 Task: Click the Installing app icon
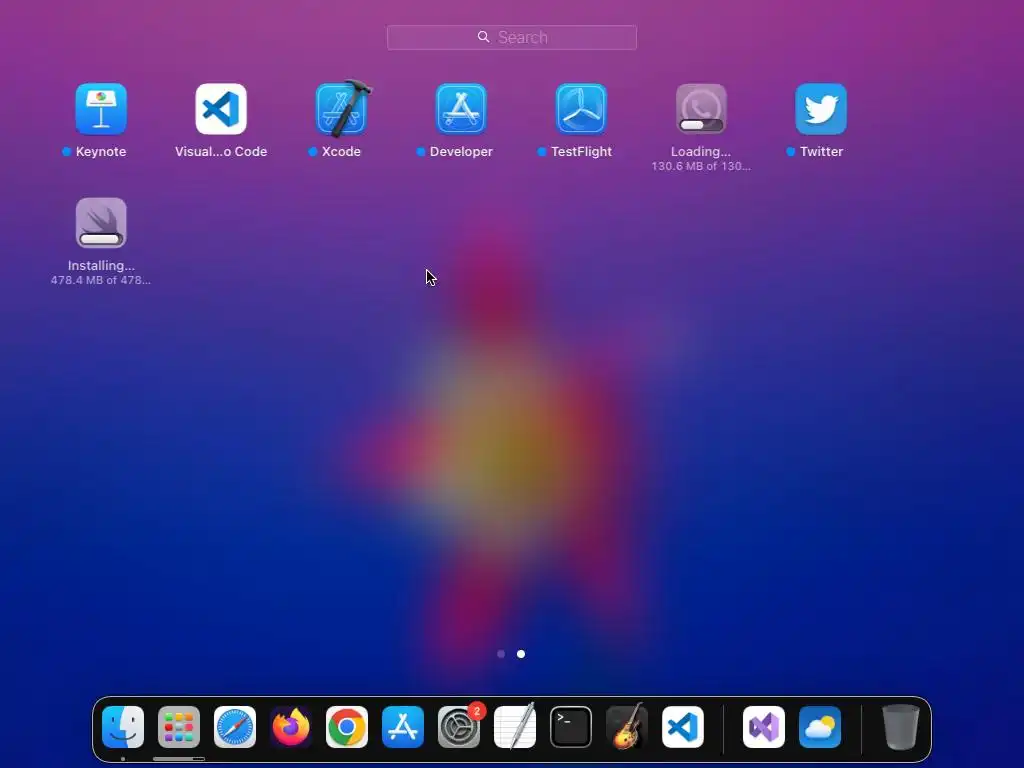click(101, 223)
